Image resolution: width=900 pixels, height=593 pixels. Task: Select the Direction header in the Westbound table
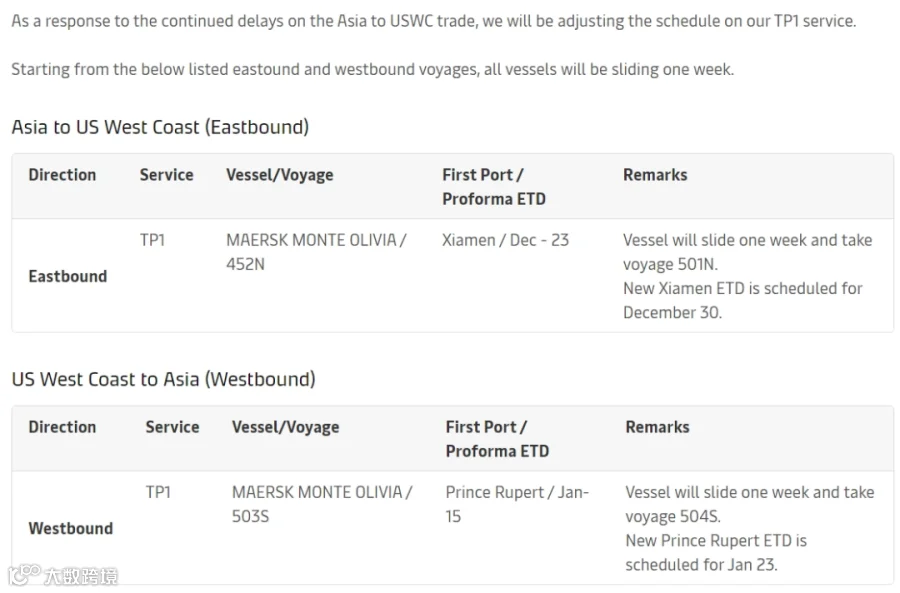pyautogui.click(x=62, y=427)
